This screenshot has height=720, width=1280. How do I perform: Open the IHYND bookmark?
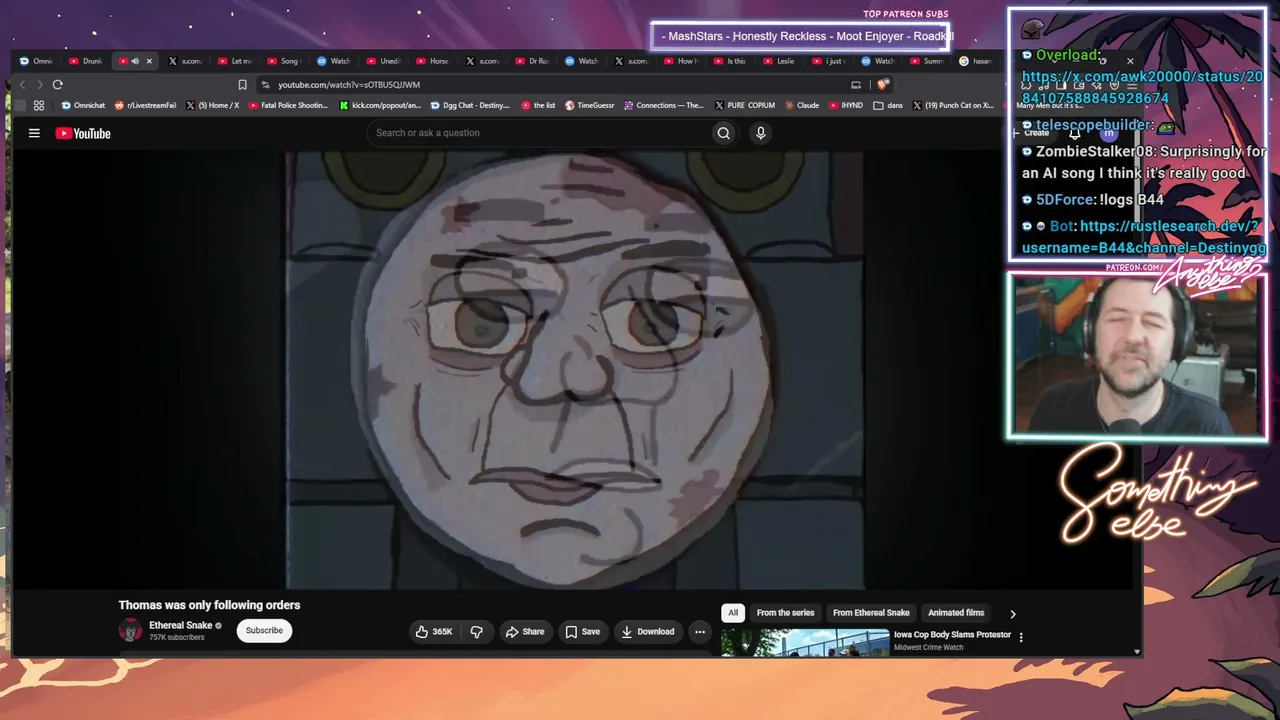pos(846,105)
